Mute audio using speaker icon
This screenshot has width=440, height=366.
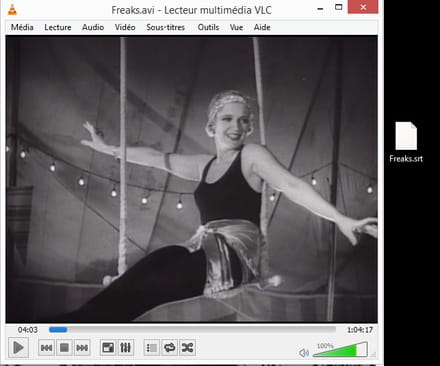tap(304, 352)
